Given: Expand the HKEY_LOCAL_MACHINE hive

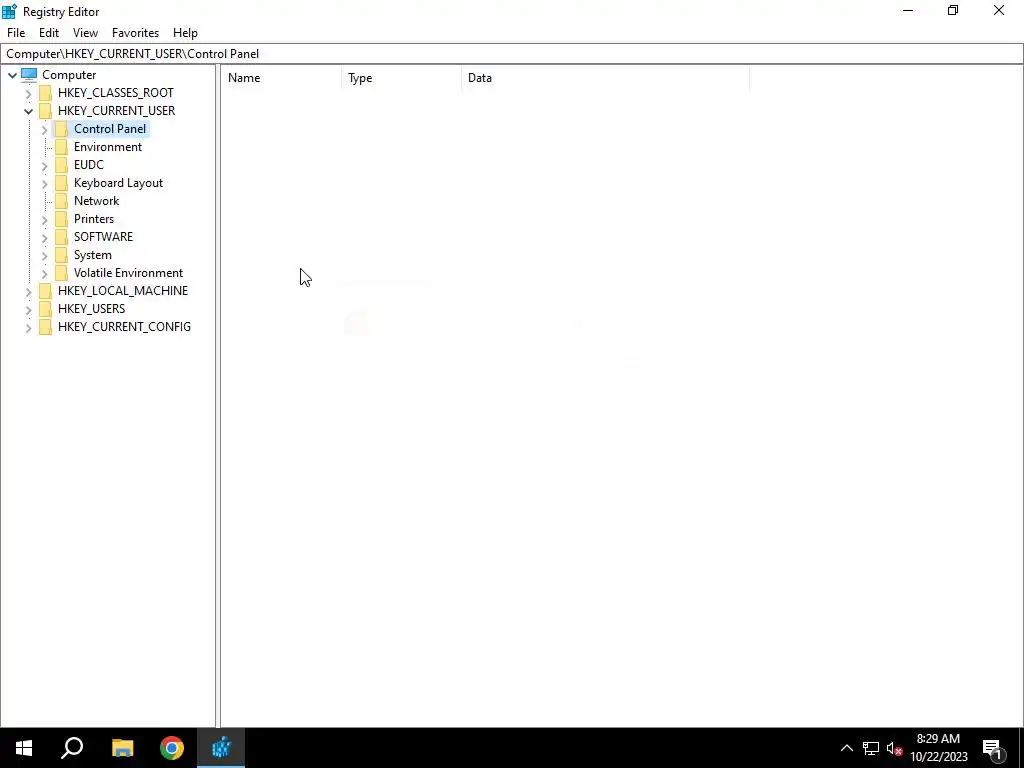Looking at the screenshot, I should pos(28,291).
